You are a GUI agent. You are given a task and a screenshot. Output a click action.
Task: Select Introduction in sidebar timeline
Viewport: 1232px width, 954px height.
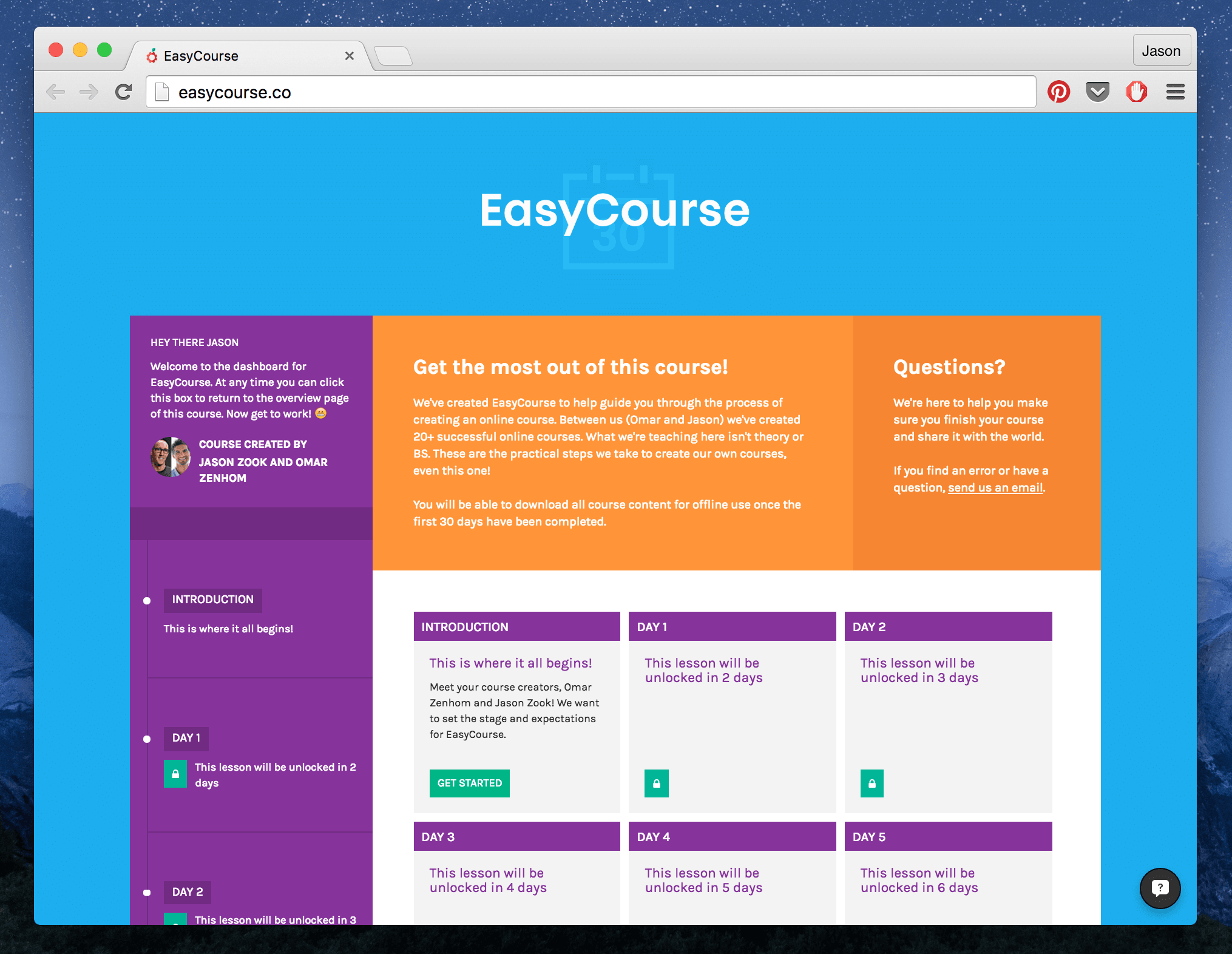click(212, 600)
